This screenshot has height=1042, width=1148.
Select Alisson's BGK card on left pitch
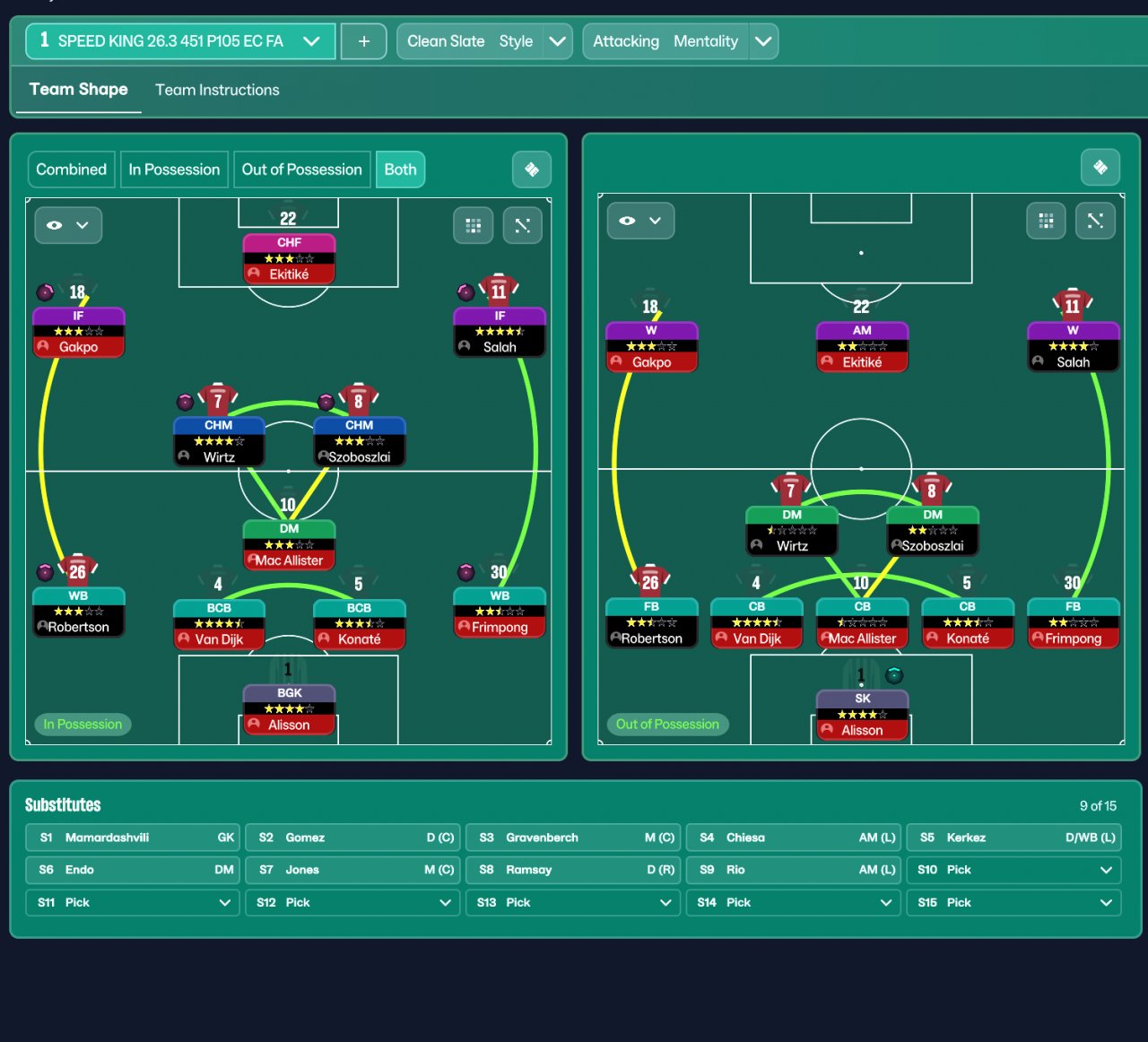[x=289, y=710]
